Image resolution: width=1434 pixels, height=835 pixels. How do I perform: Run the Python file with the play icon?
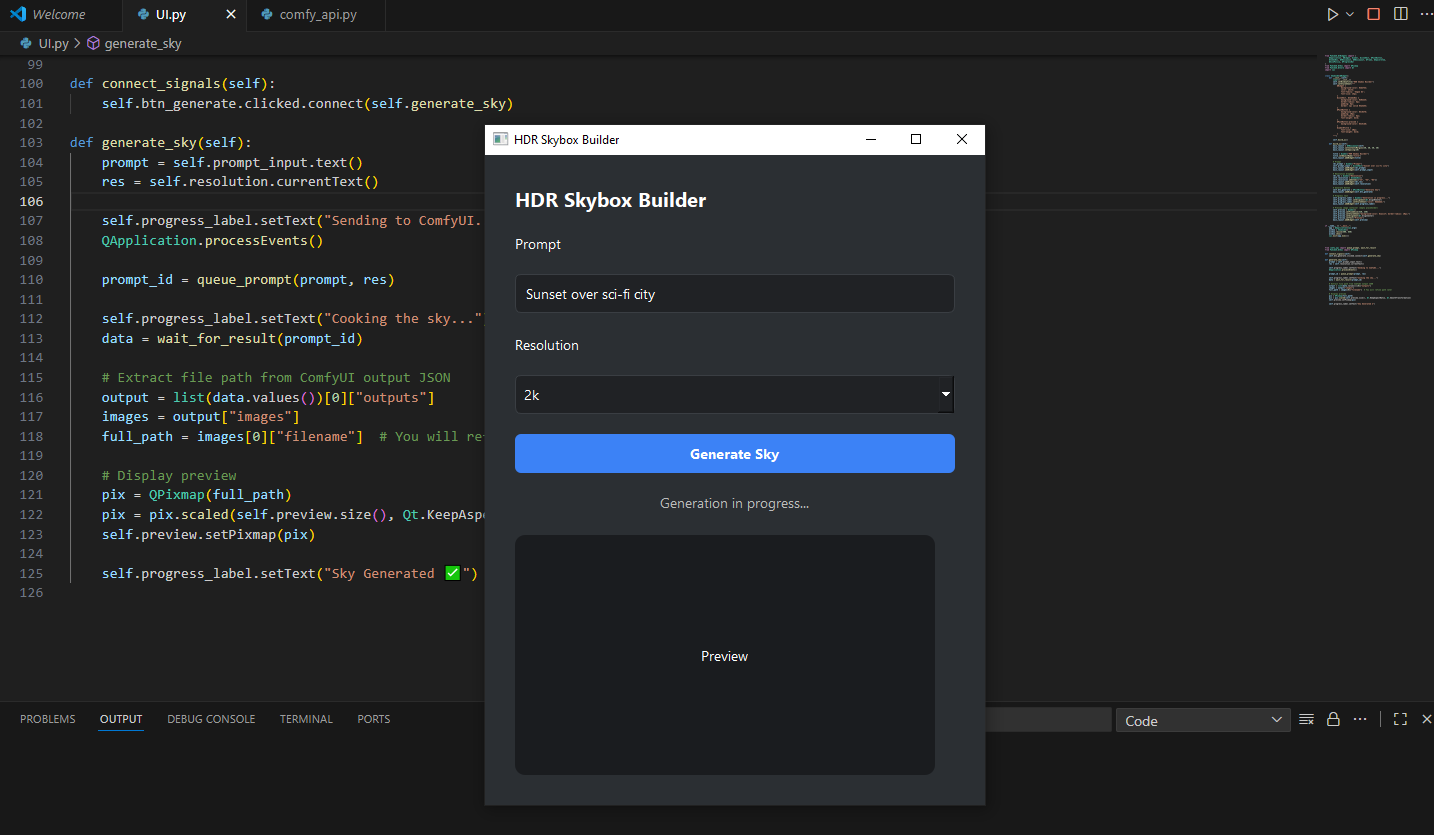[x=1331, y=14]
